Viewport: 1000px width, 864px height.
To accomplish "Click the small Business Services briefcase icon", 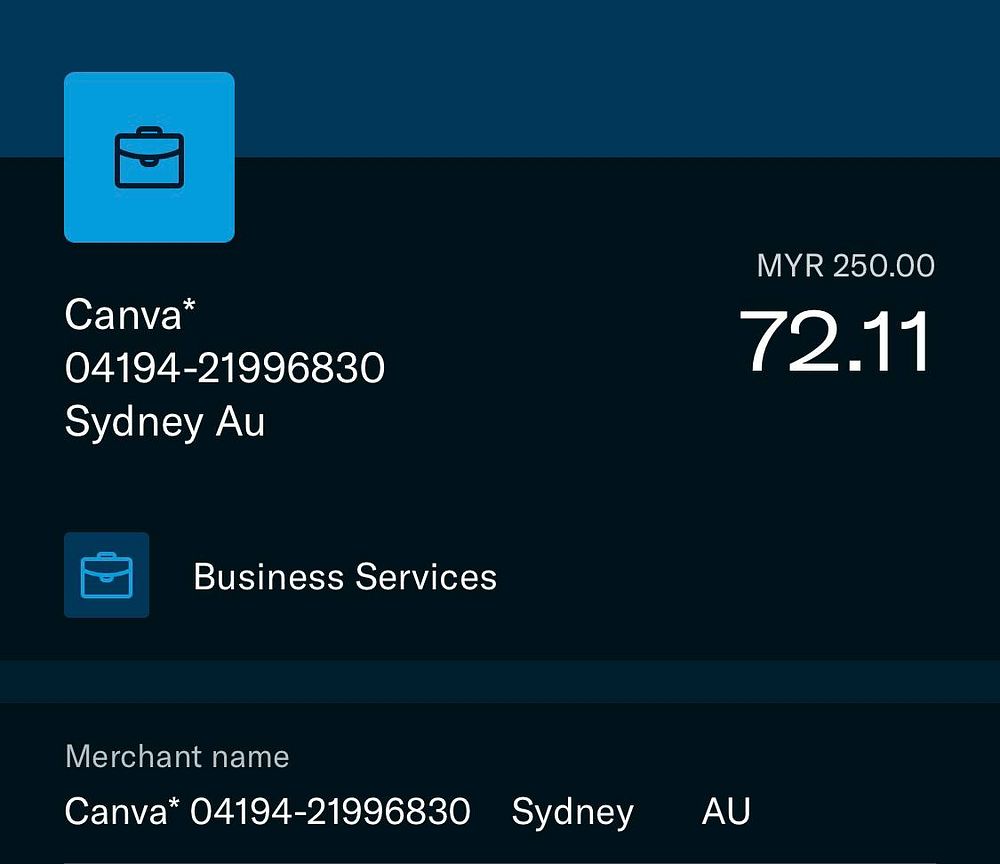I will coord(107,575).
